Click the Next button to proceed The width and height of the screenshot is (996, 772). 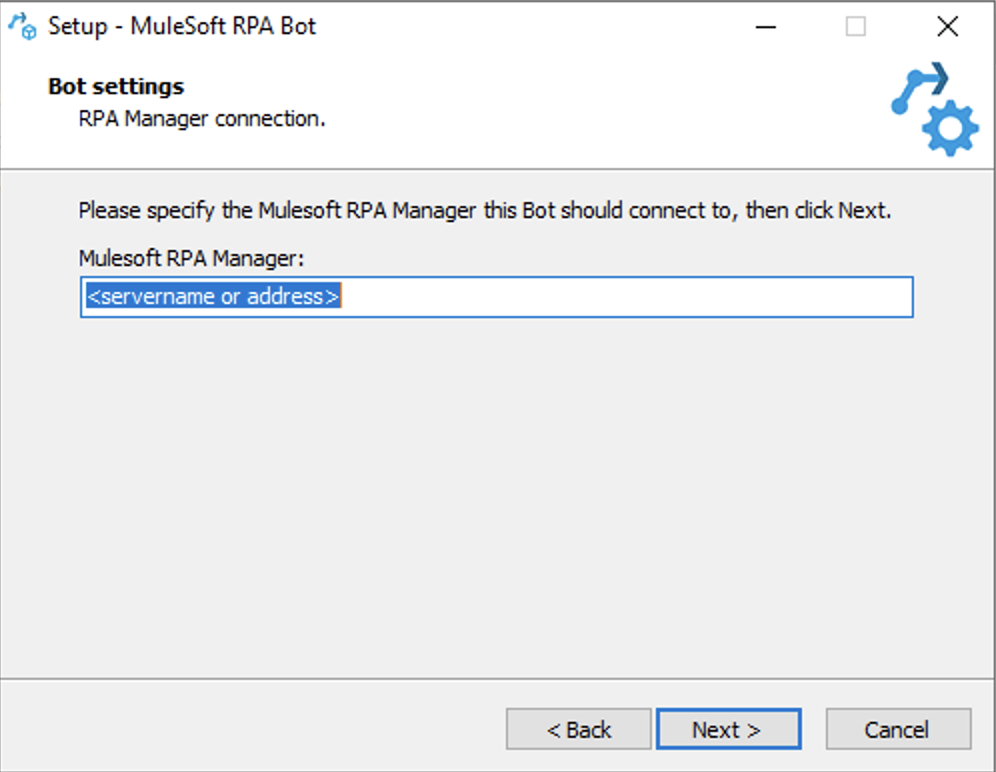point(729,729)
